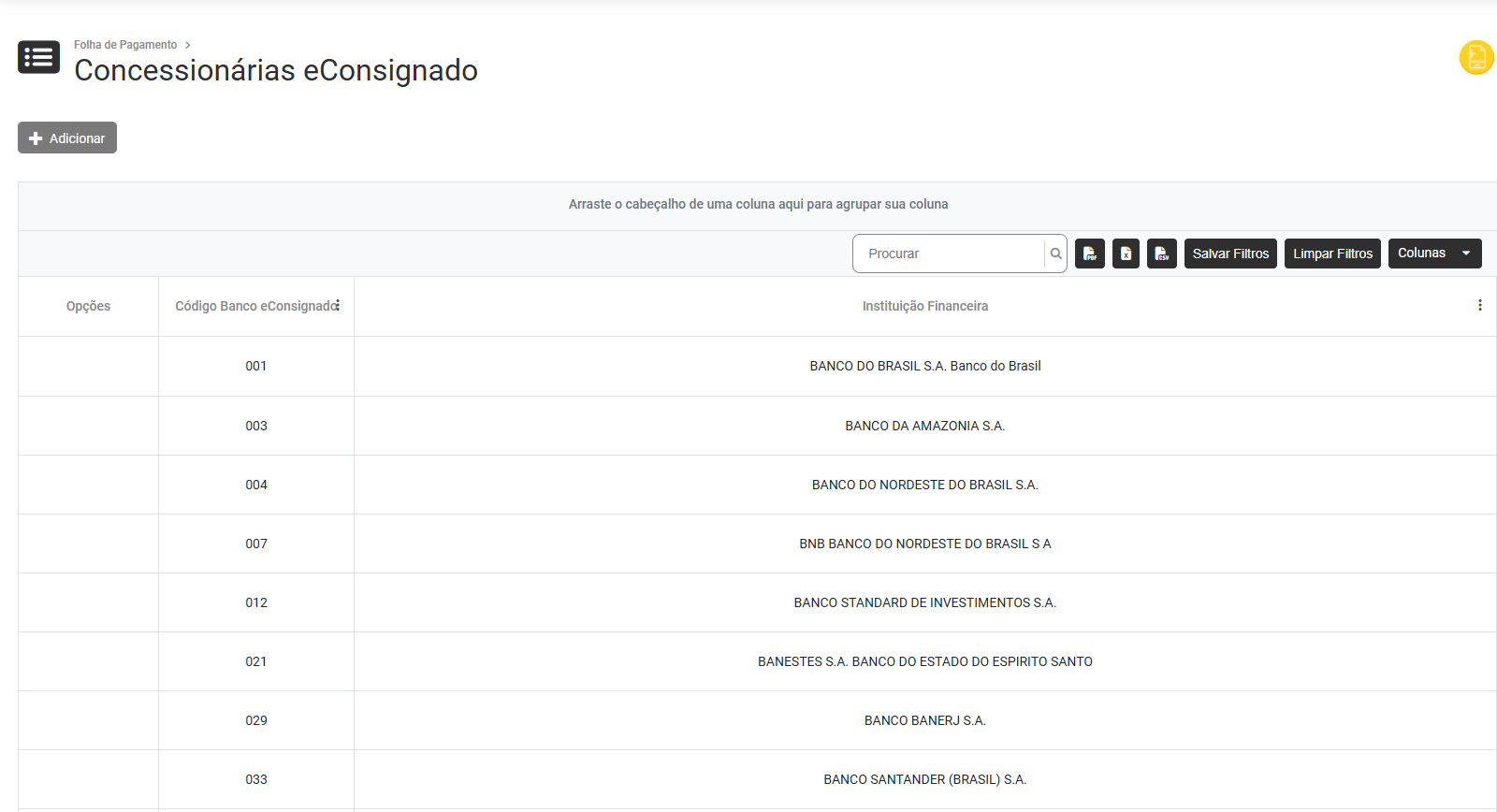This screenshot has height=812, width=1497.
Task: Sort by the Código Banco eConsignado header
Action: coord(254,306)
